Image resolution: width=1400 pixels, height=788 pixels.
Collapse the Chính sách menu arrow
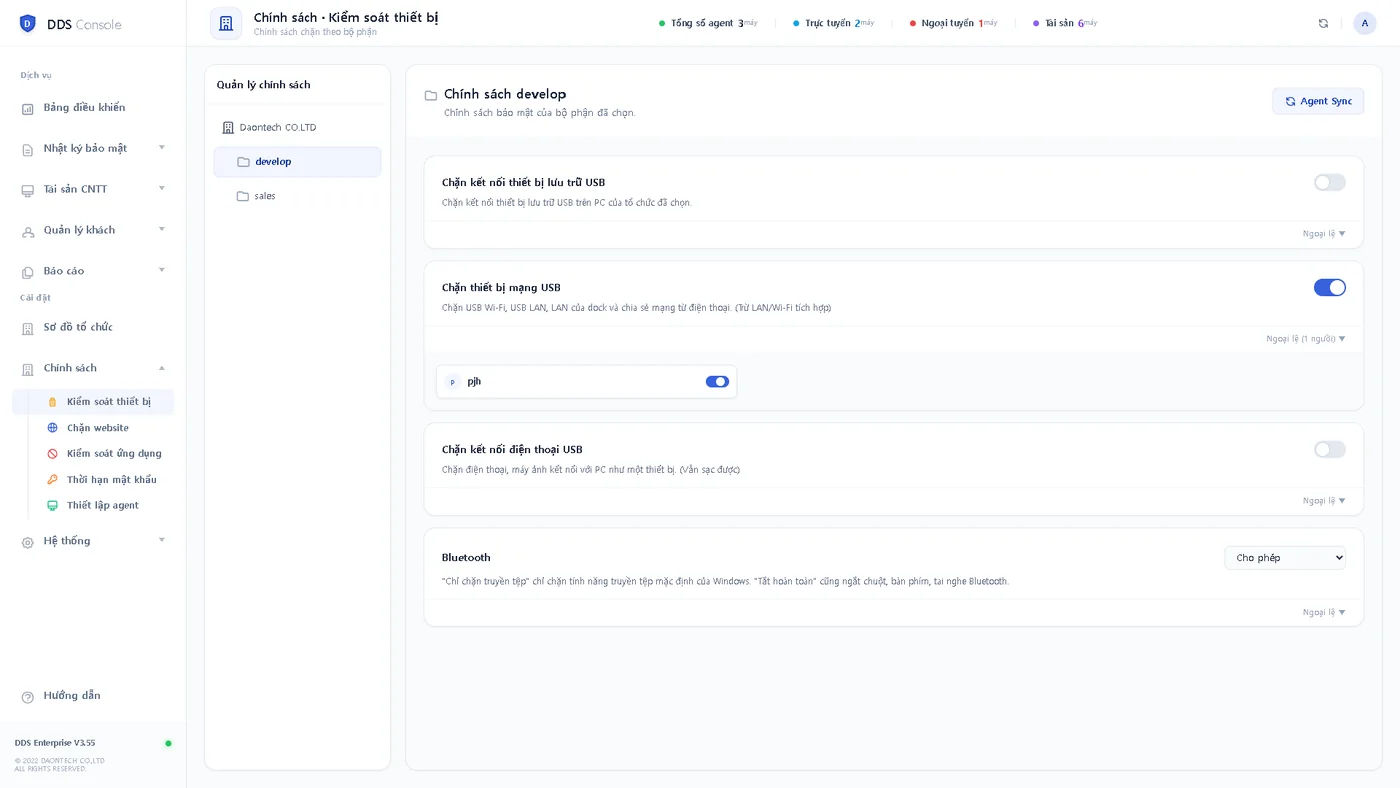pyautogui.click(x=162, y=368)
